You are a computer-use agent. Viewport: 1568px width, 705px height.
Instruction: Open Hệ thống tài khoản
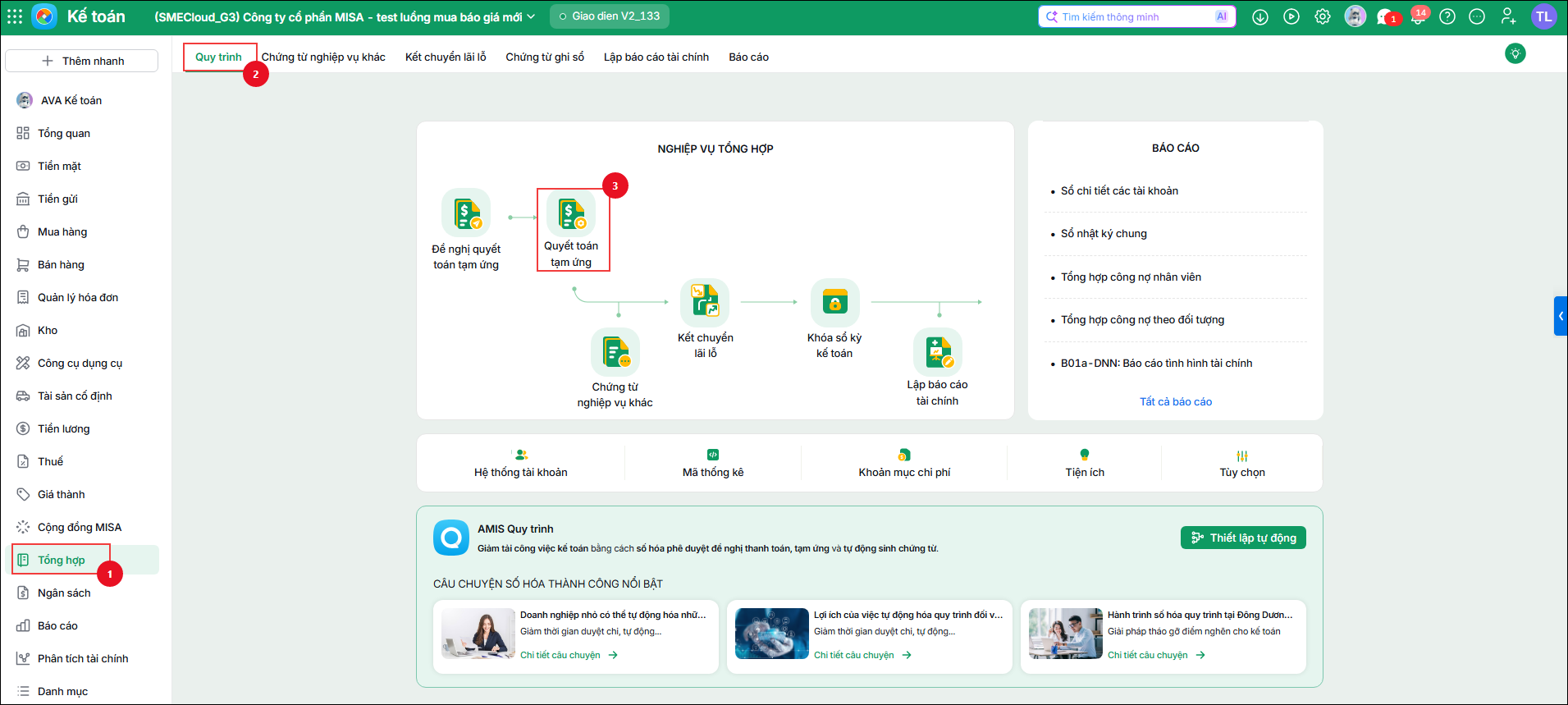pos(521,464)
